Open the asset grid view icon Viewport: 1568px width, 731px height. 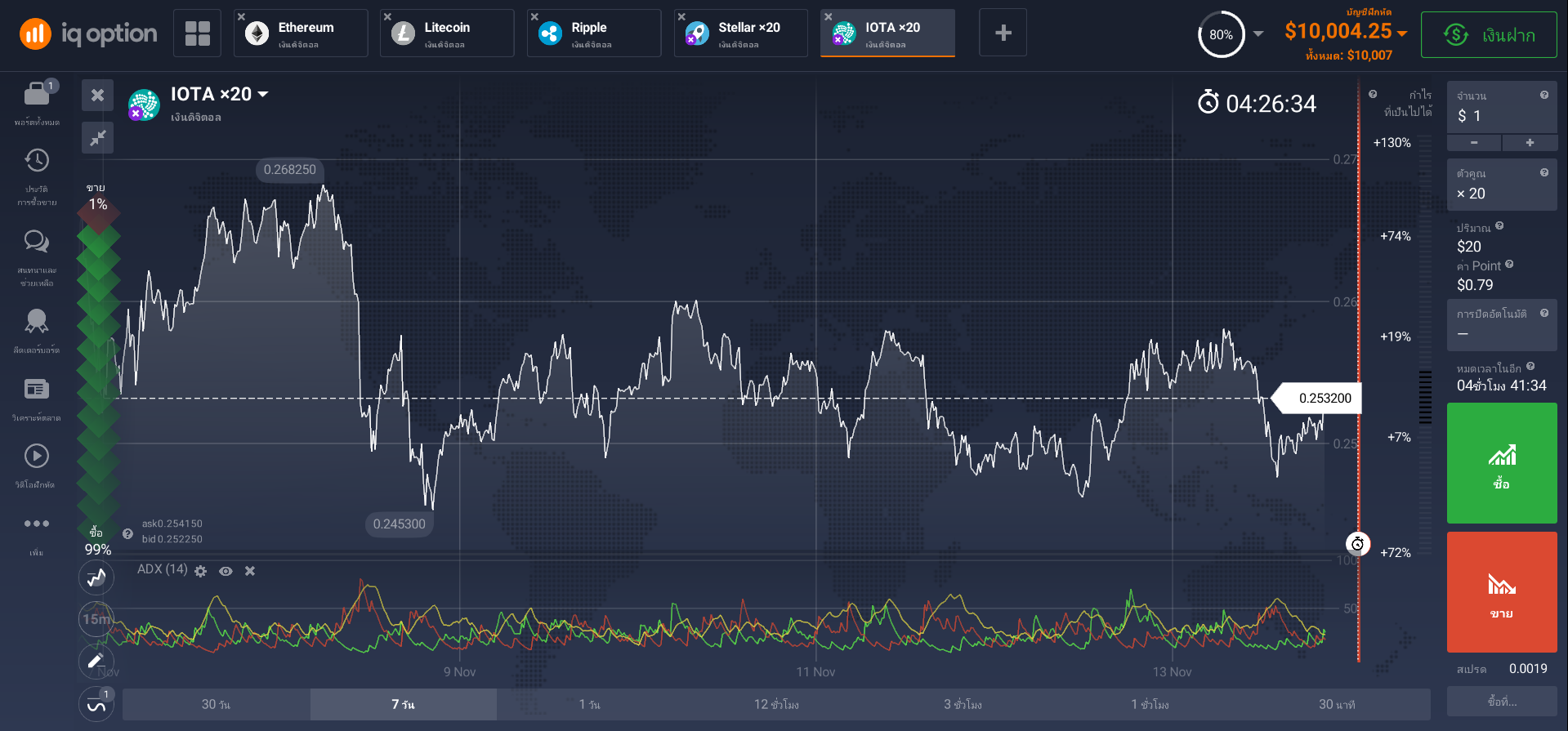coord(197,33)
